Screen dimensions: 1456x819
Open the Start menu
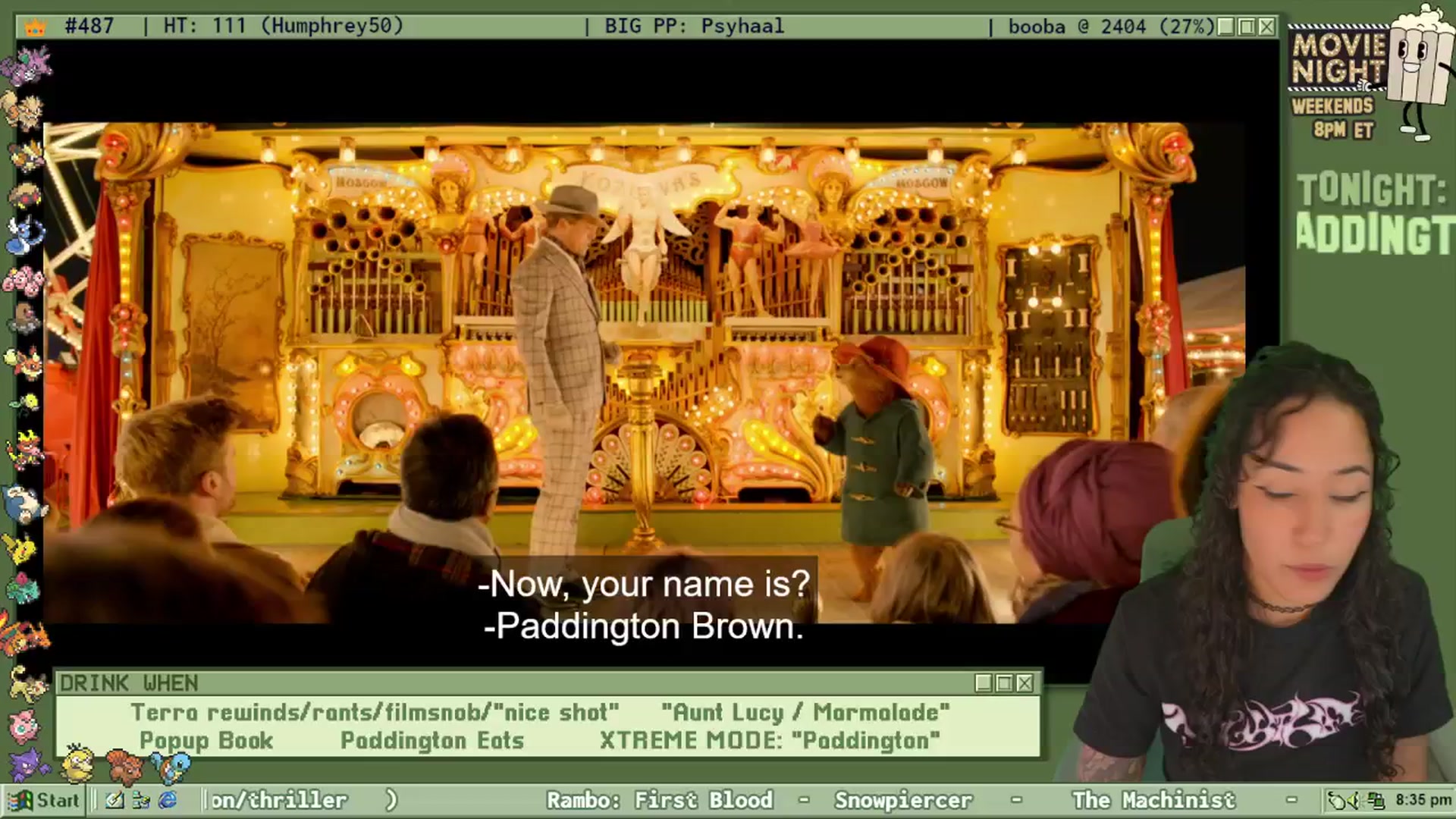43,800
